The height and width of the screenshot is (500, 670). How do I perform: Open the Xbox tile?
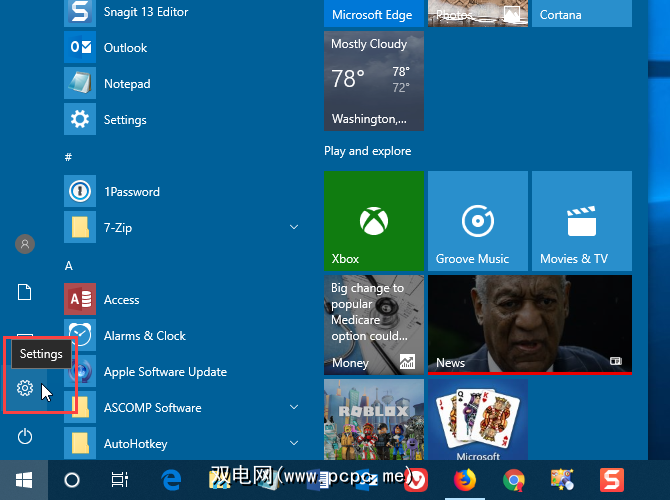(x=374, y=221)
